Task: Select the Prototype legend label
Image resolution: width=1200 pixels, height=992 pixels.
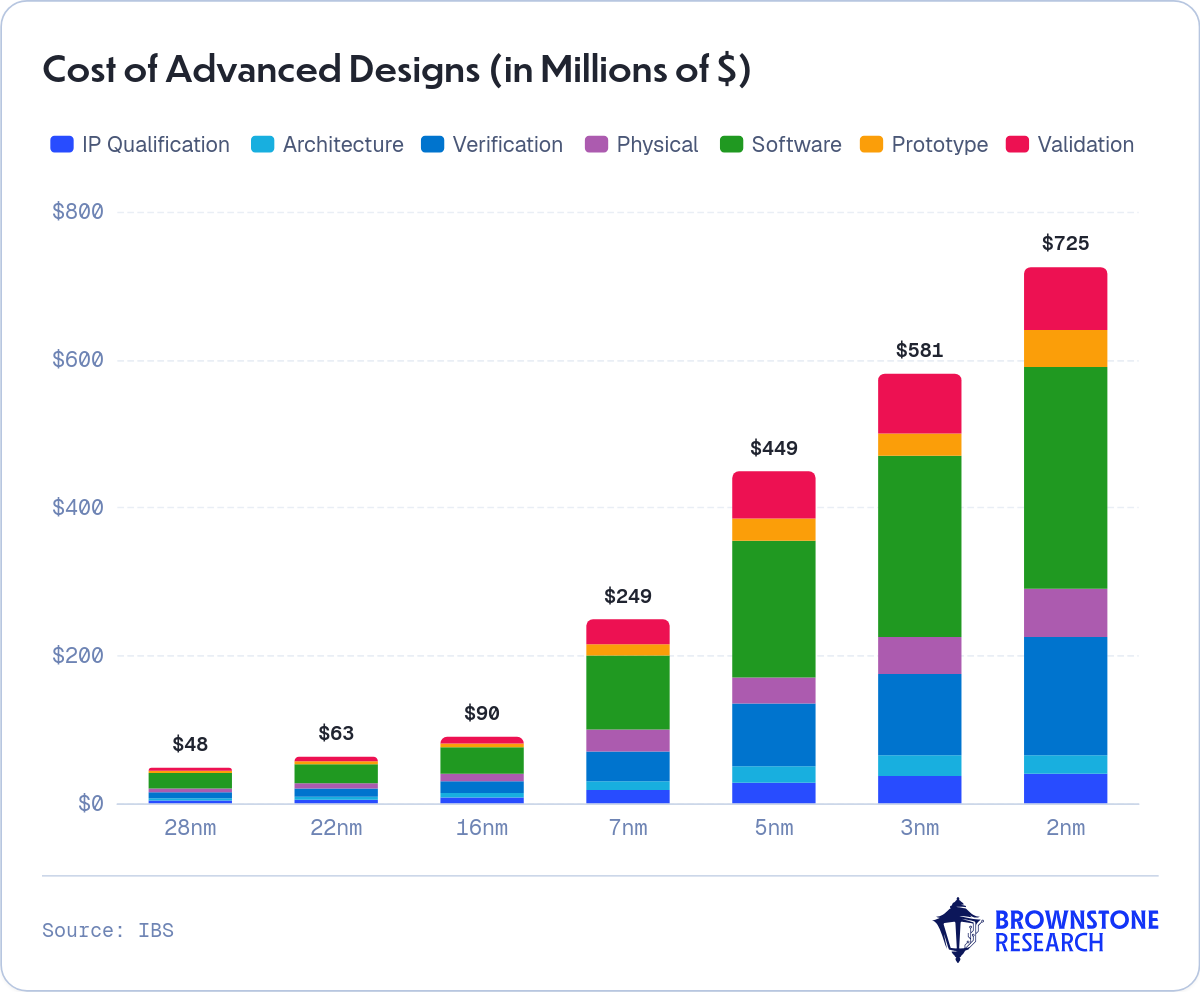Action: [940, 145]
